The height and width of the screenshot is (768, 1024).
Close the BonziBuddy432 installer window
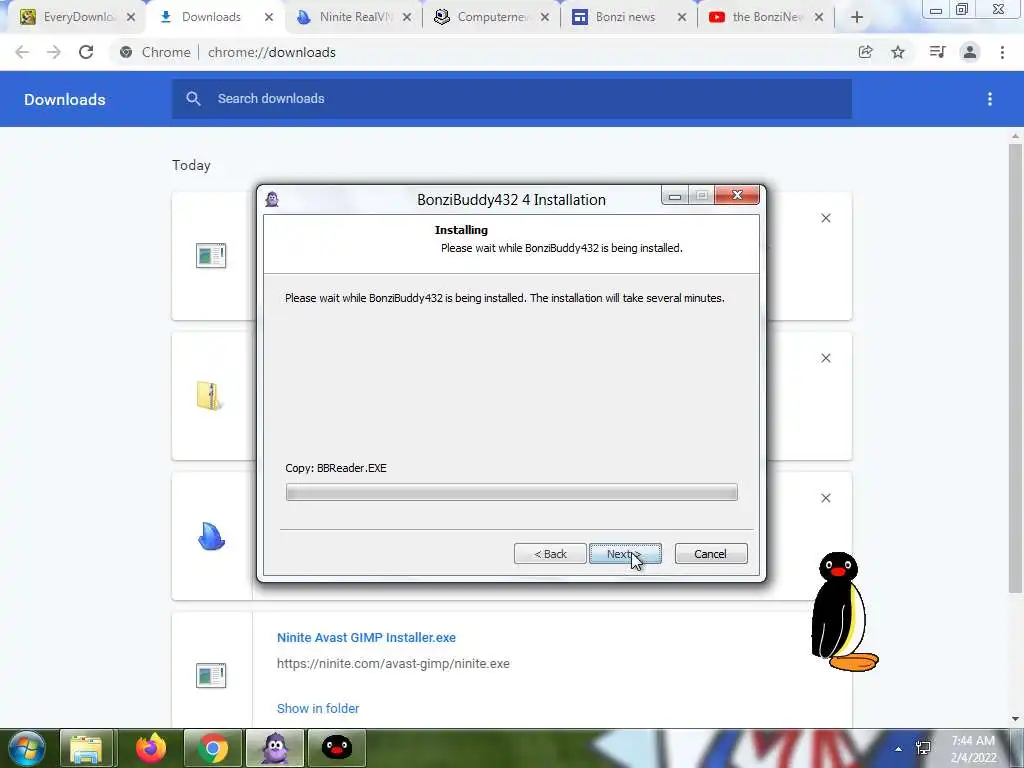click(x=737, y=195)
